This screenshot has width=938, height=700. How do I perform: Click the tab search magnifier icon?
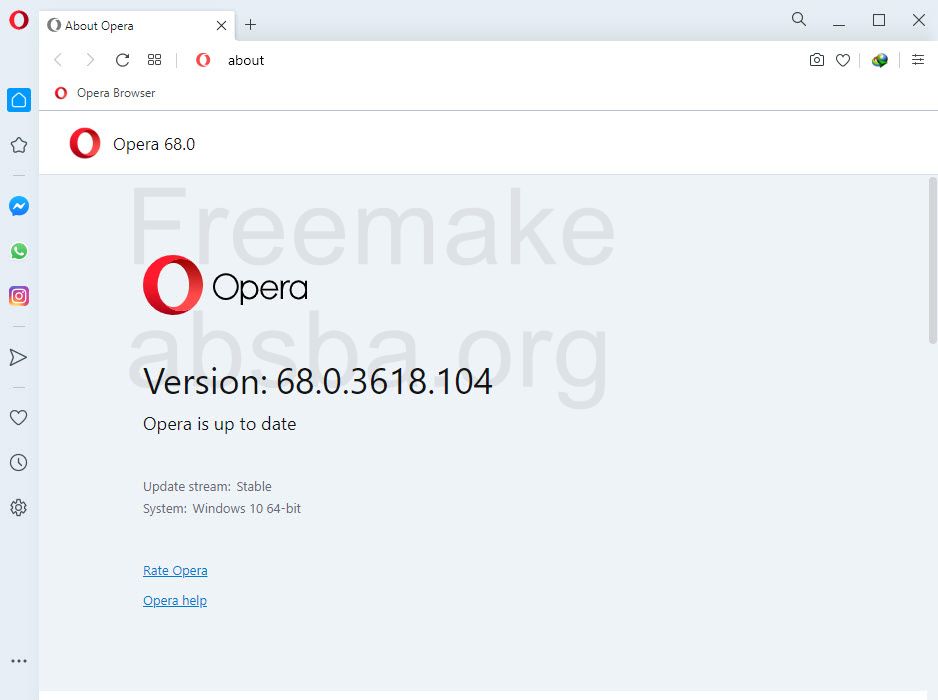(x=799, y=19)
